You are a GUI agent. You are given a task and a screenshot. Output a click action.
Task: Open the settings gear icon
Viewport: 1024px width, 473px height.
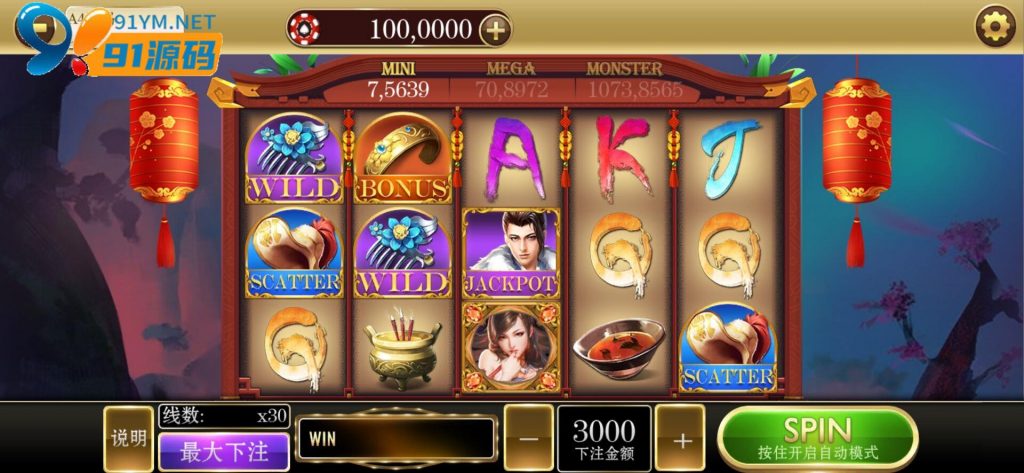[x=995, y=26]
